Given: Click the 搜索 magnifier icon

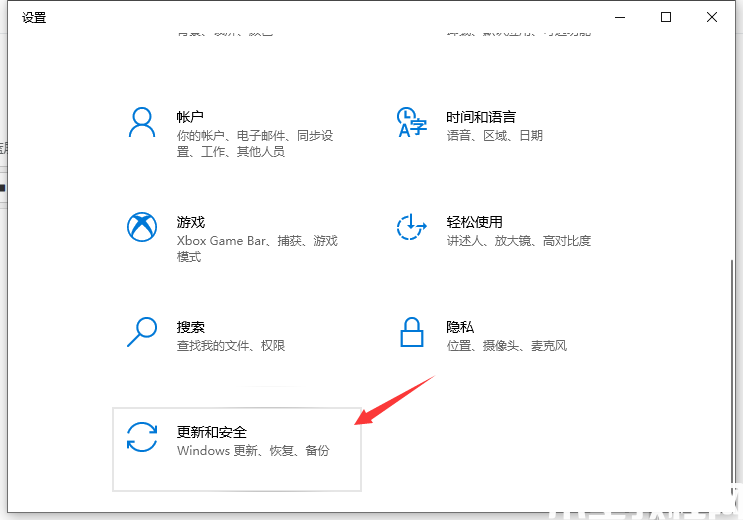Looking at the screenshot, I should (142, 332).
